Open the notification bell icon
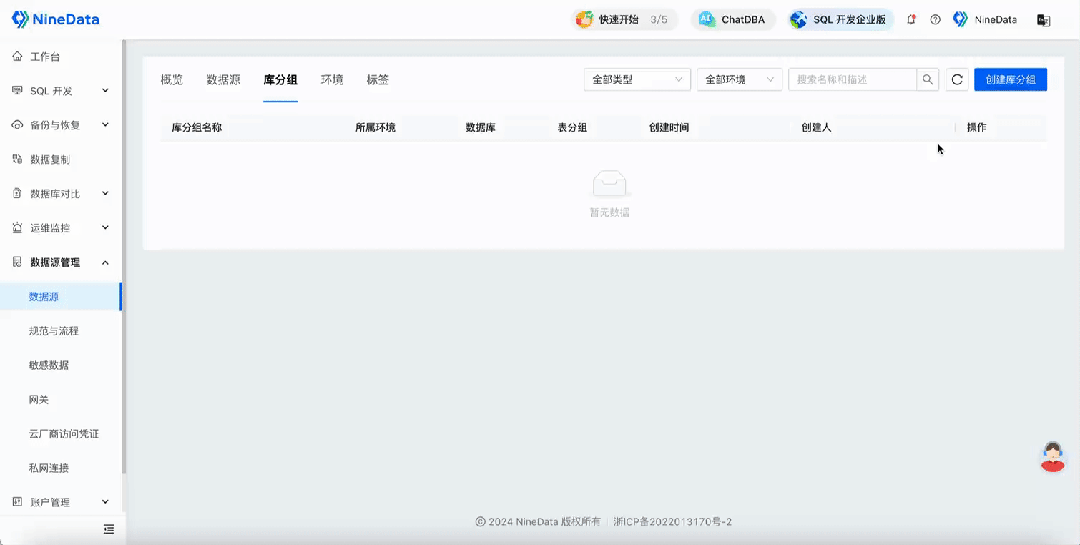 coord(911,19)
